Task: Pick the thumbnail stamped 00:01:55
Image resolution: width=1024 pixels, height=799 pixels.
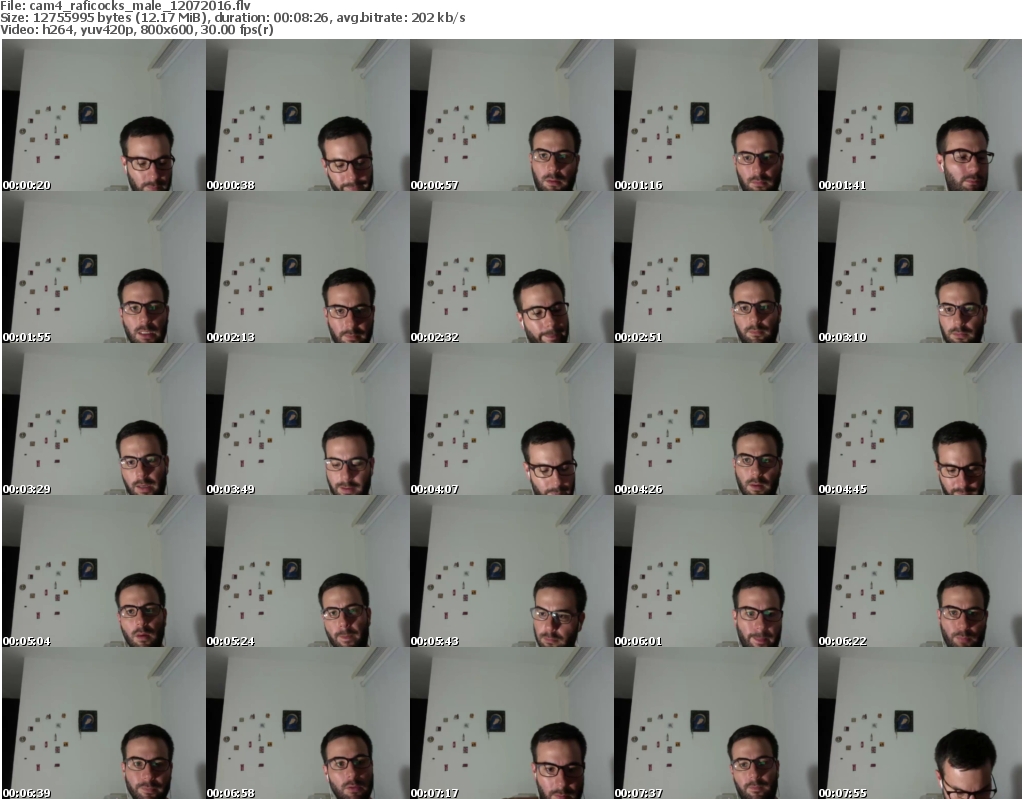Action: coord(104,267)
